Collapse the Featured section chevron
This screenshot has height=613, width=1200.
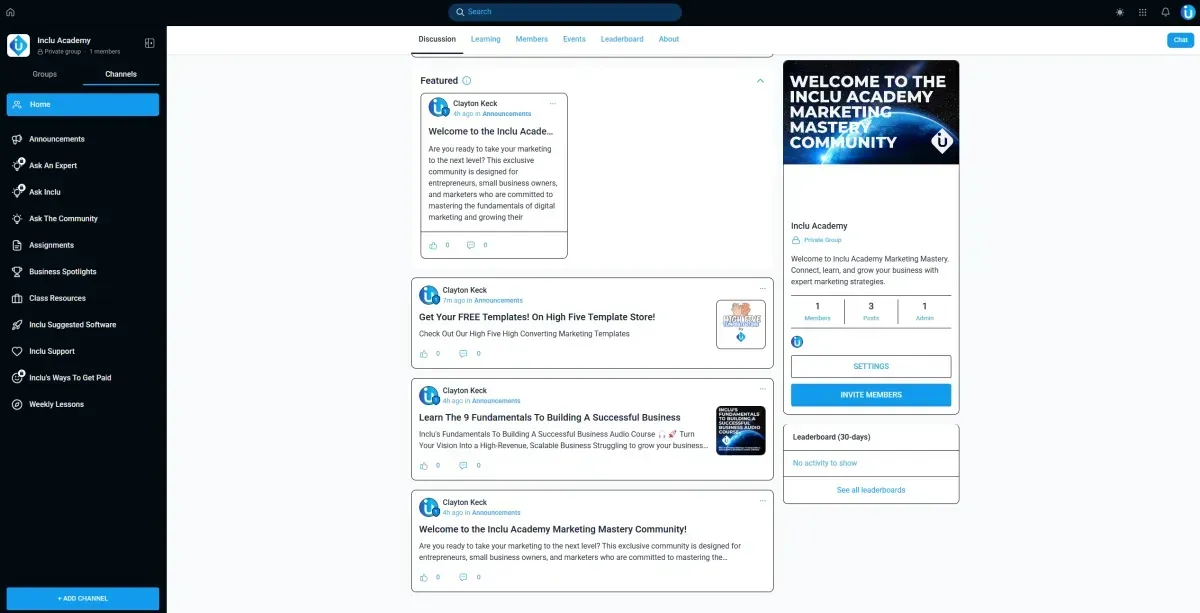click(x=760, y=81)
